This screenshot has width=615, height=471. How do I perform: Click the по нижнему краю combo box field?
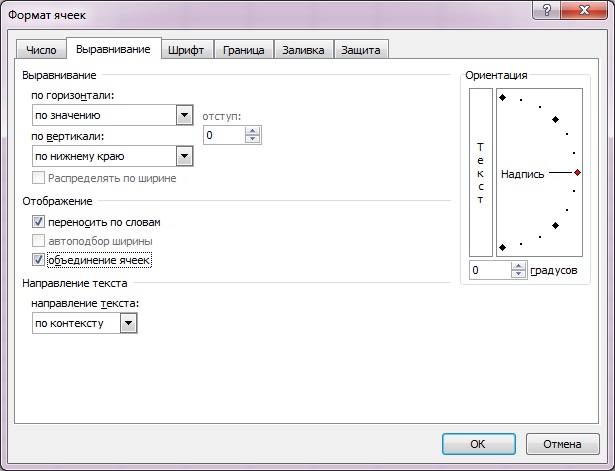(113, 156)
